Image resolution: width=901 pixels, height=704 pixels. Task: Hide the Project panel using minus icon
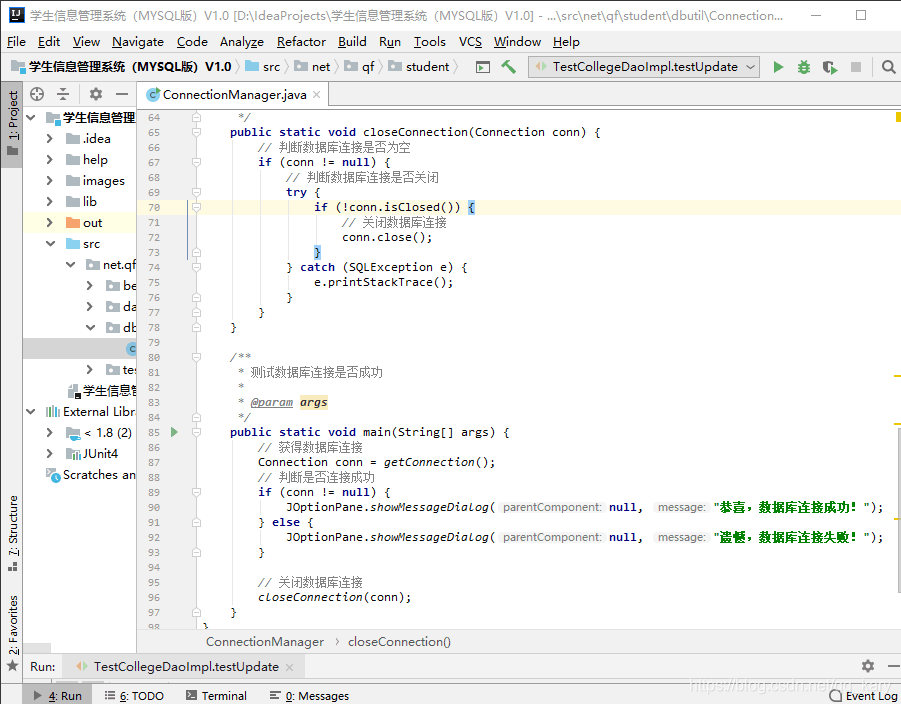[x=122, y=94]
